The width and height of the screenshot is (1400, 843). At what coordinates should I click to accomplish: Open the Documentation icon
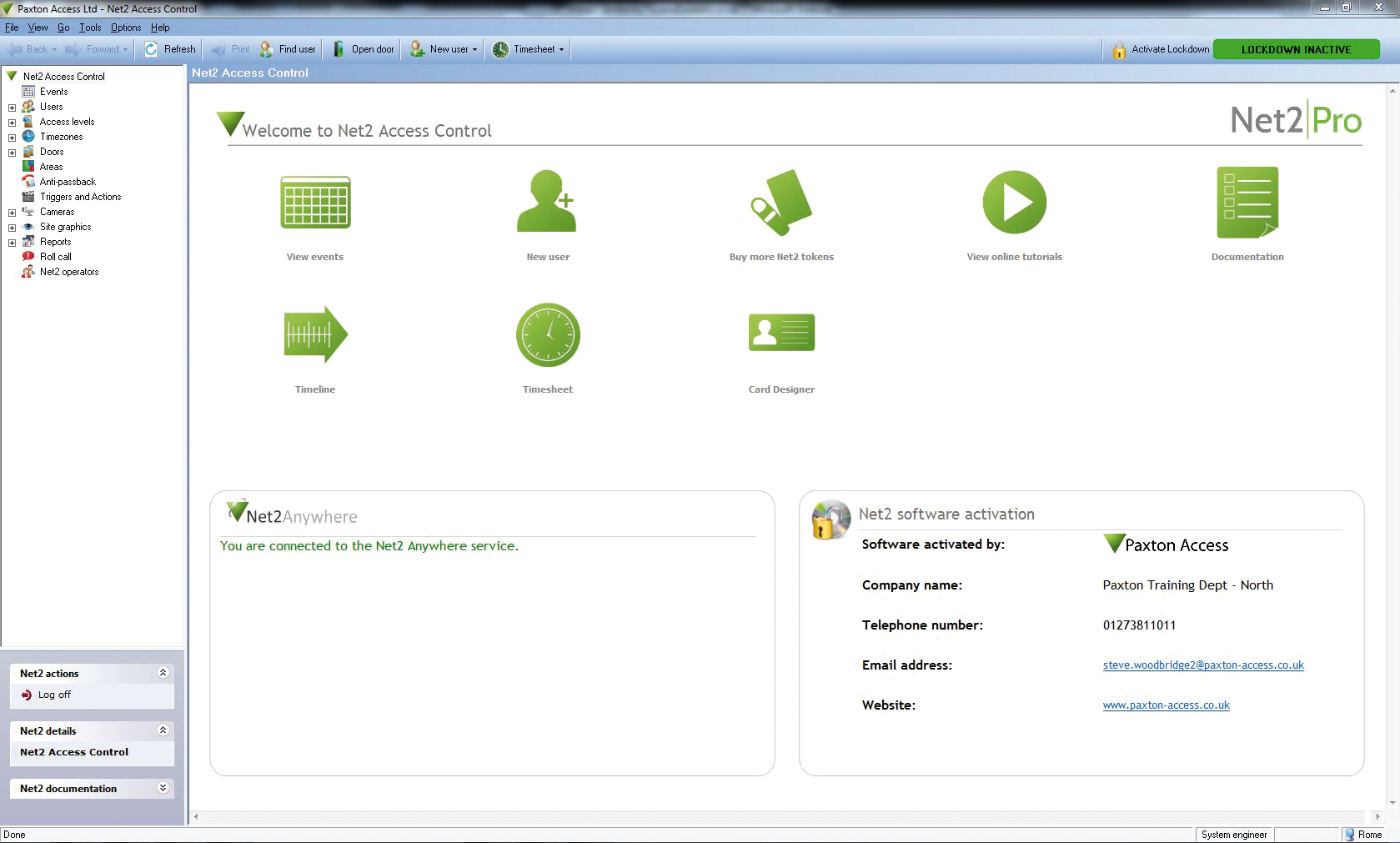tap(1247, 203)
